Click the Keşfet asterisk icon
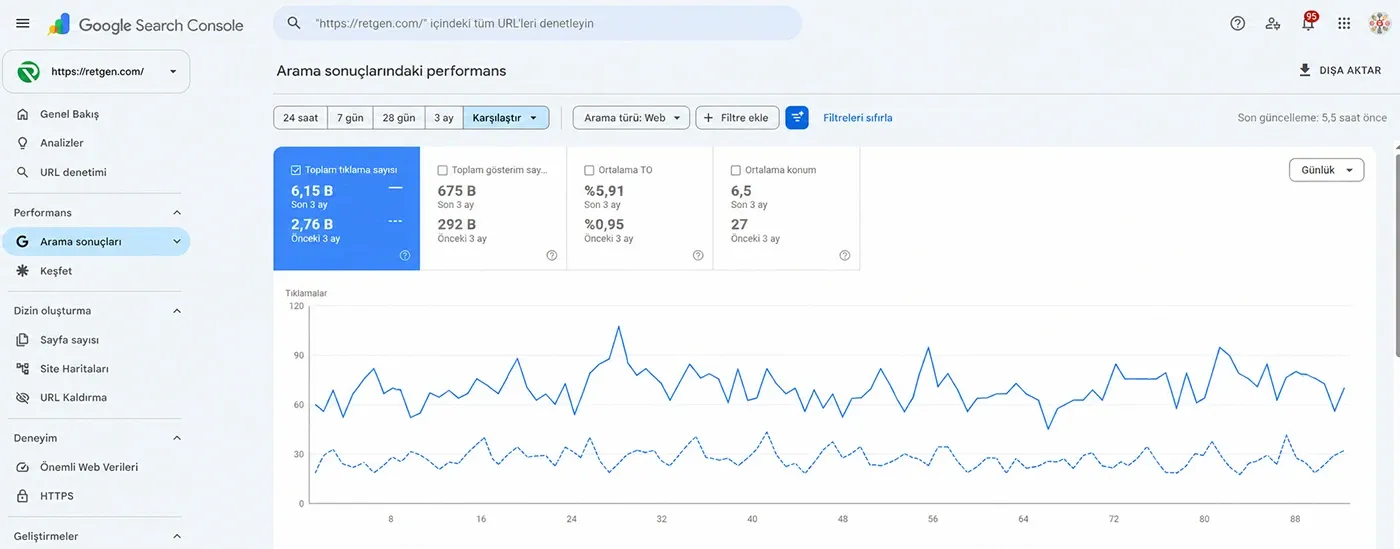The width and height of the screenshot is (1400, 549). click(23, 271)
